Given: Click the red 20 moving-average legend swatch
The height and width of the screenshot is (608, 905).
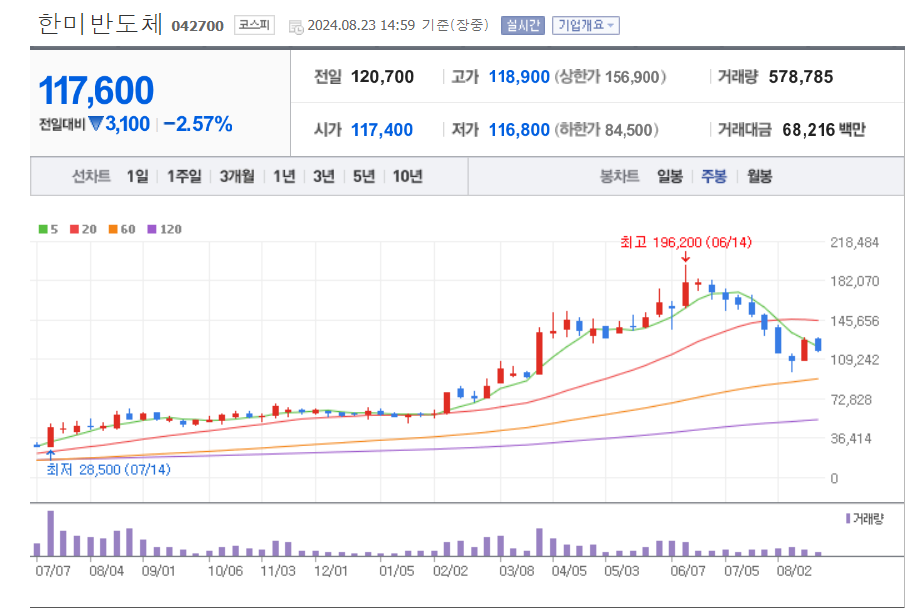Looking at the screenshot, I should (x=74, y=229).
